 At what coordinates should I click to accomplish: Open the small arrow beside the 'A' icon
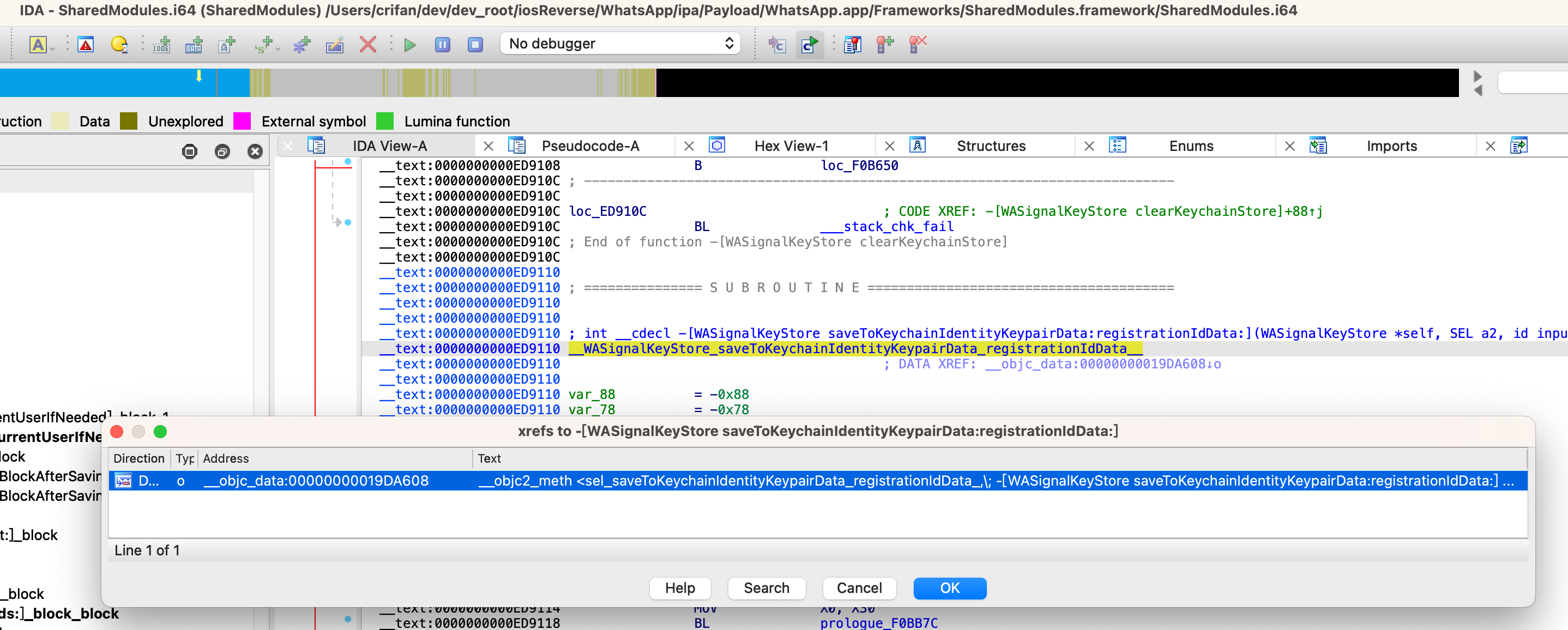pyautogui.click(x=53, y=49)
